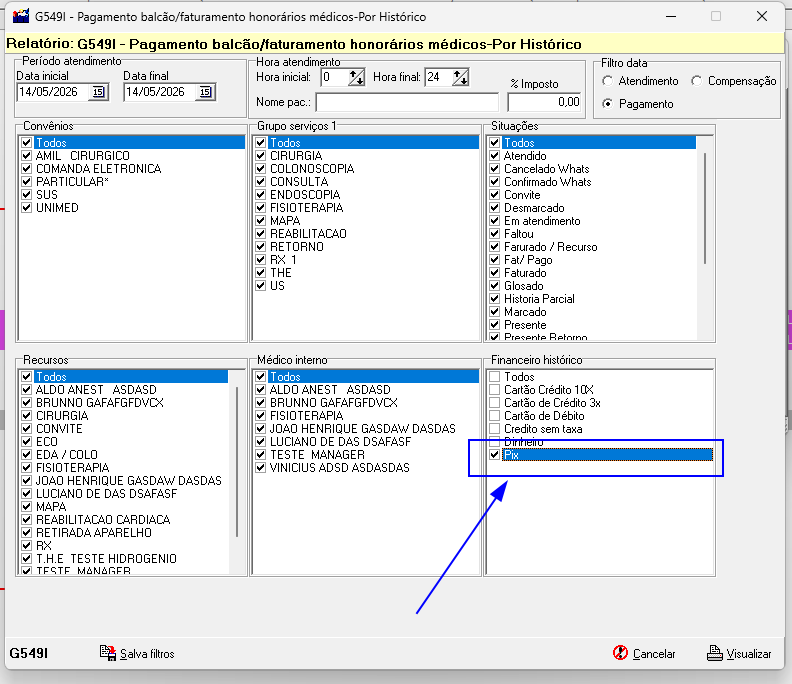
Task: Select JOAO HENRIQUE in Médico interno
Action: [x=362, y=428]
